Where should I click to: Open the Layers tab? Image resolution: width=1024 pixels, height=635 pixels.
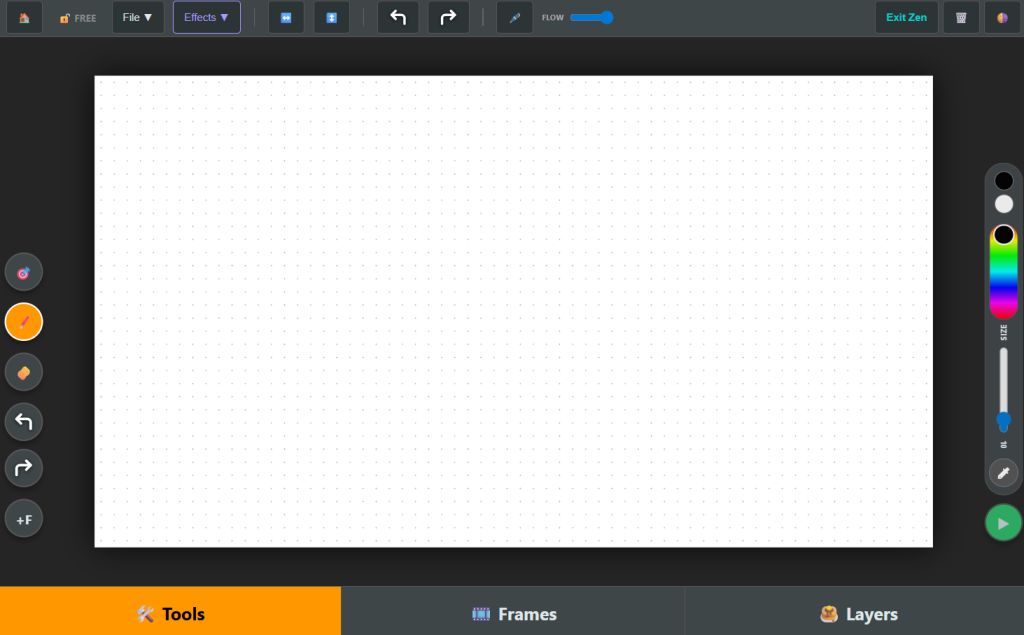857,613
